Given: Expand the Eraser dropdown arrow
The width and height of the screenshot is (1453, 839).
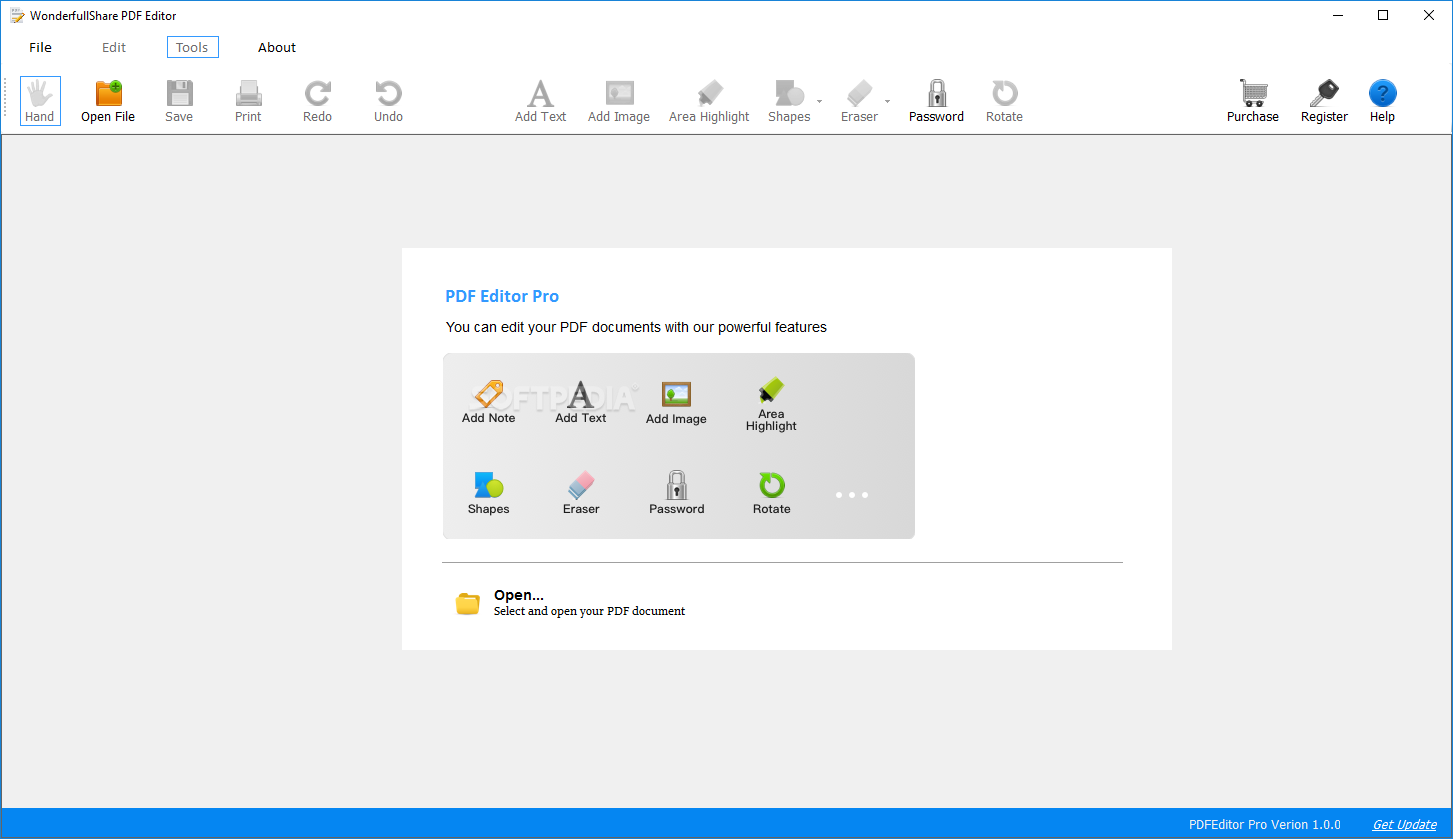Looking at the screenshot, I should (x=887, y=102).
